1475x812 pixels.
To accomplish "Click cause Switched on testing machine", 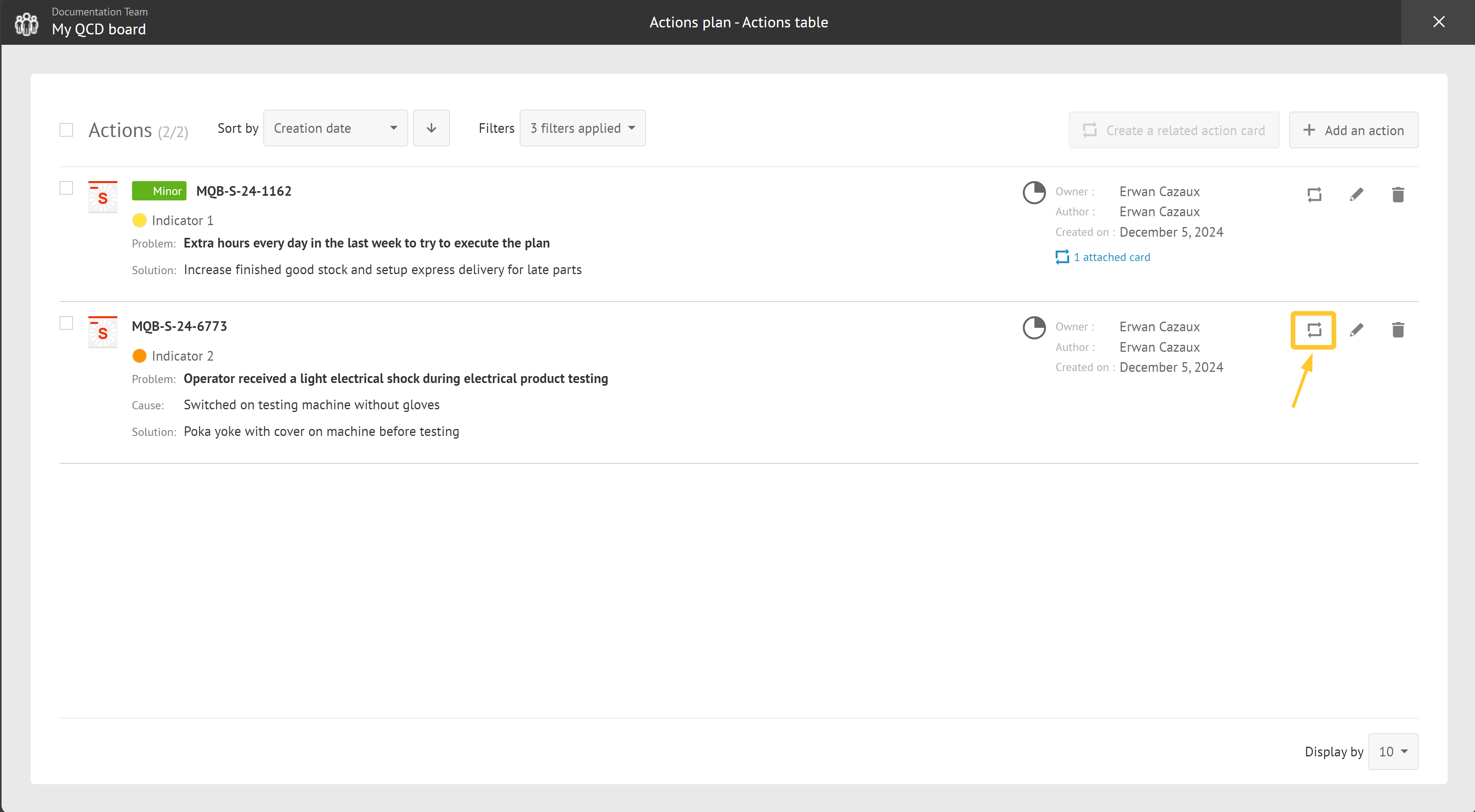I will pyautogui.click(x=312, y=405).
